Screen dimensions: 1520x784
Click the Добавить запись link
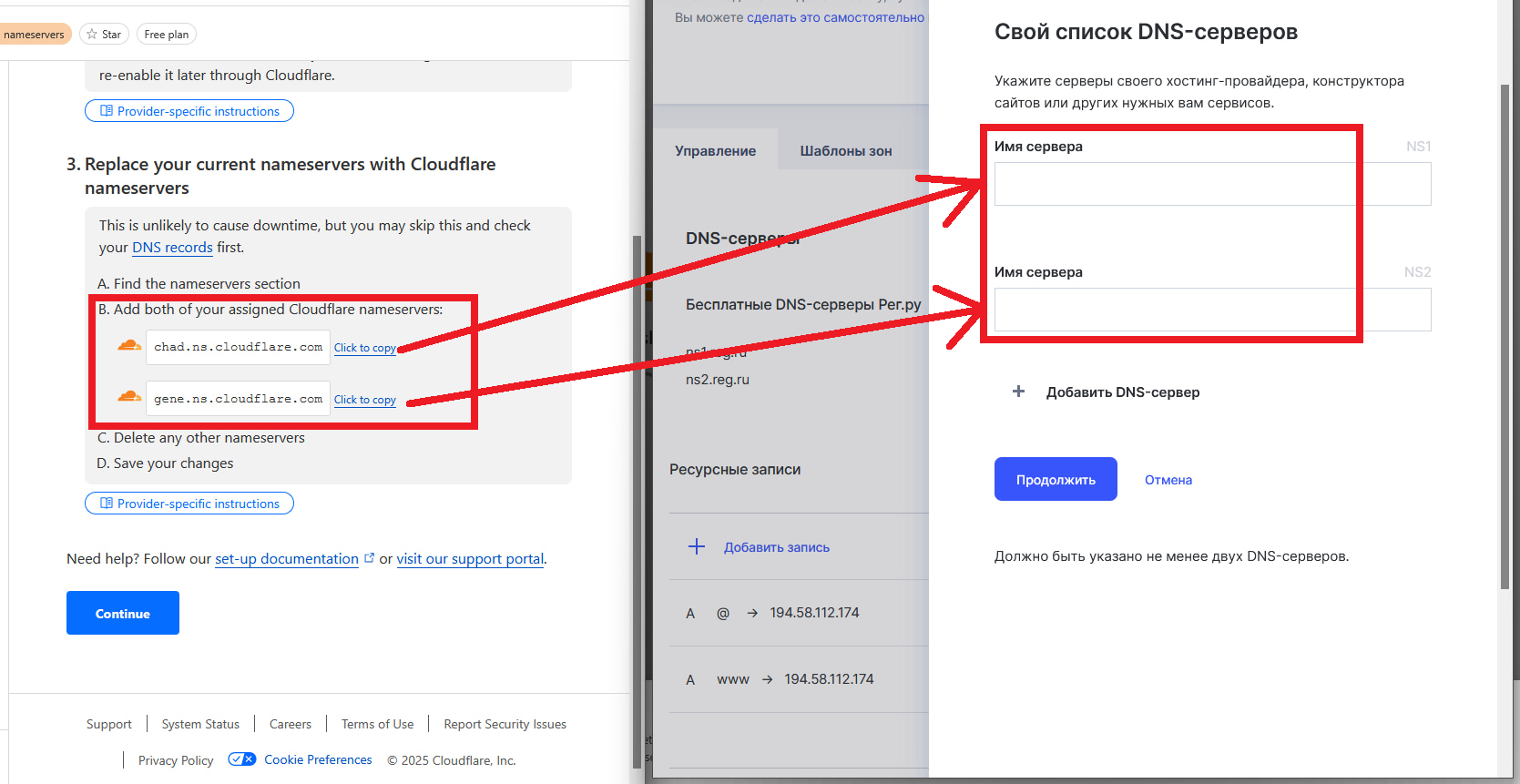pos(777,547)
